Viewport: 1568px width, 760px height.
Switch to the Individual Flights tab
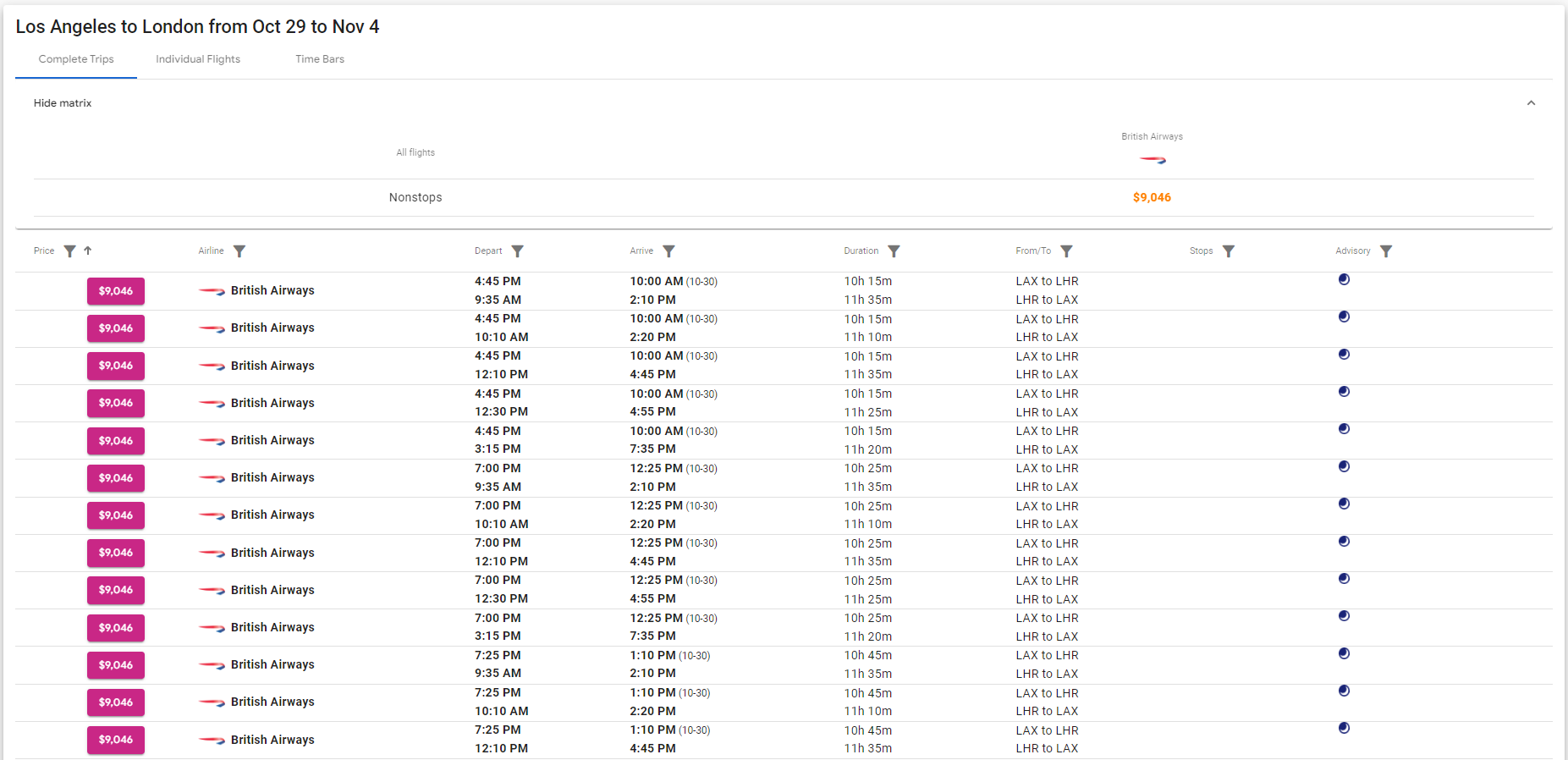pos(198,59)
